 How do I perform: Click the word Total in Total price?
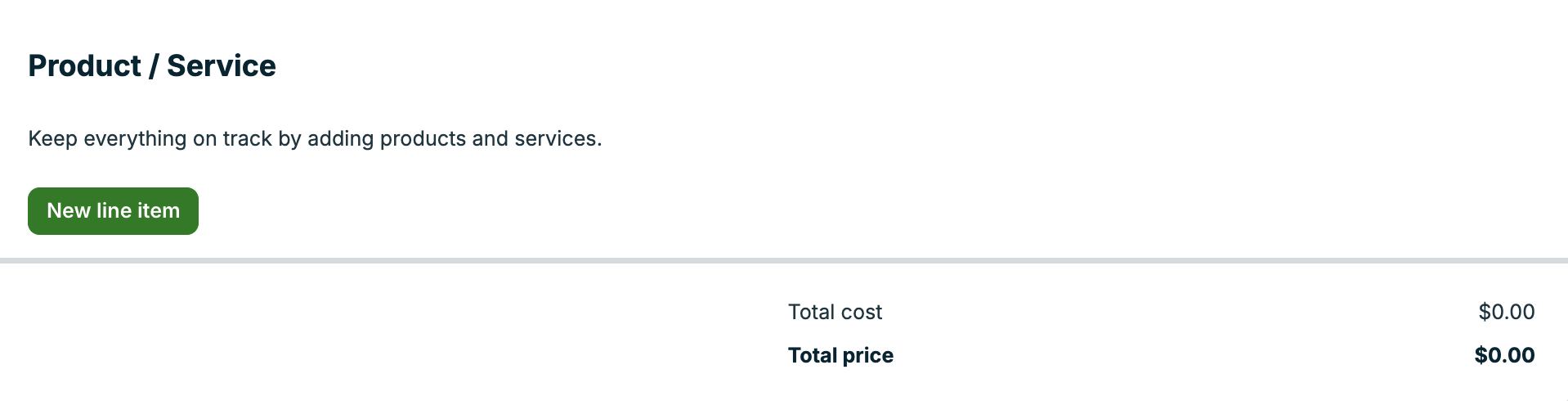(813, 355)
